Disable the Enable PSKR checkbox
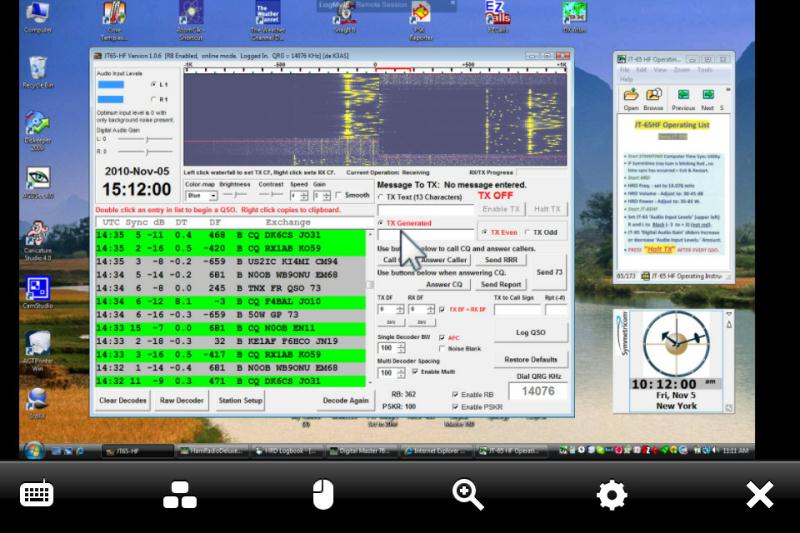This screenshot has height=533, width=800. pyautogui.click(x=456, y=407)
